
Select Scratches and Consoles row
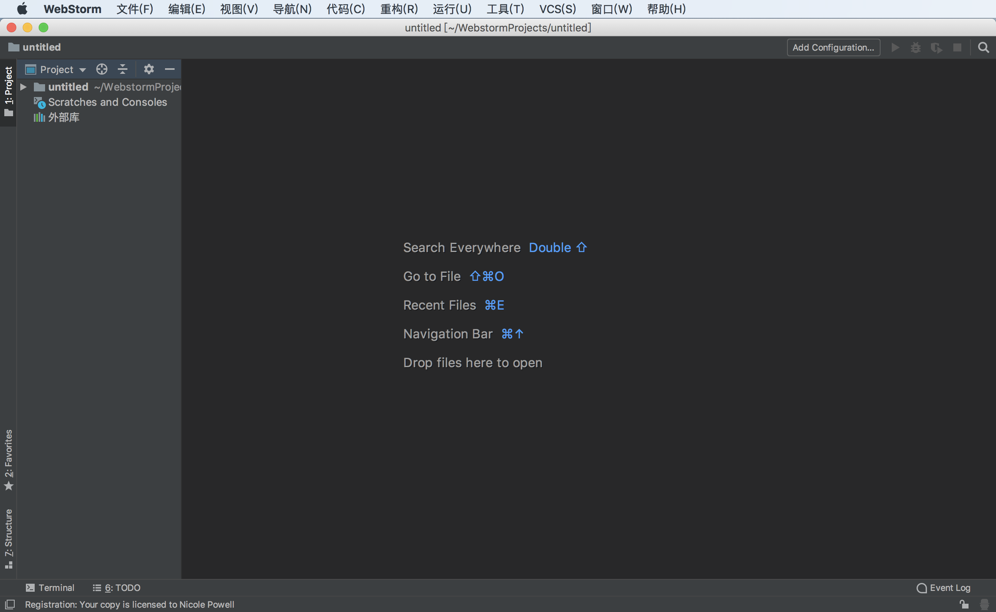click(x=99, y=102)
